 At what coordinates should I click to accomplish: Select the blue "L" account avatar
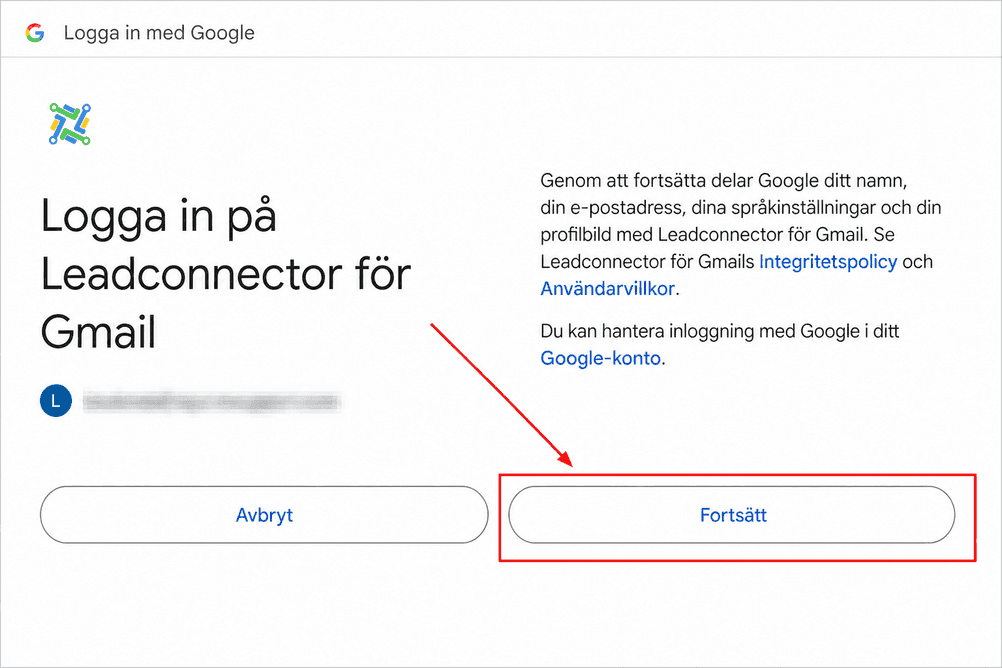[x=56, y=401]
